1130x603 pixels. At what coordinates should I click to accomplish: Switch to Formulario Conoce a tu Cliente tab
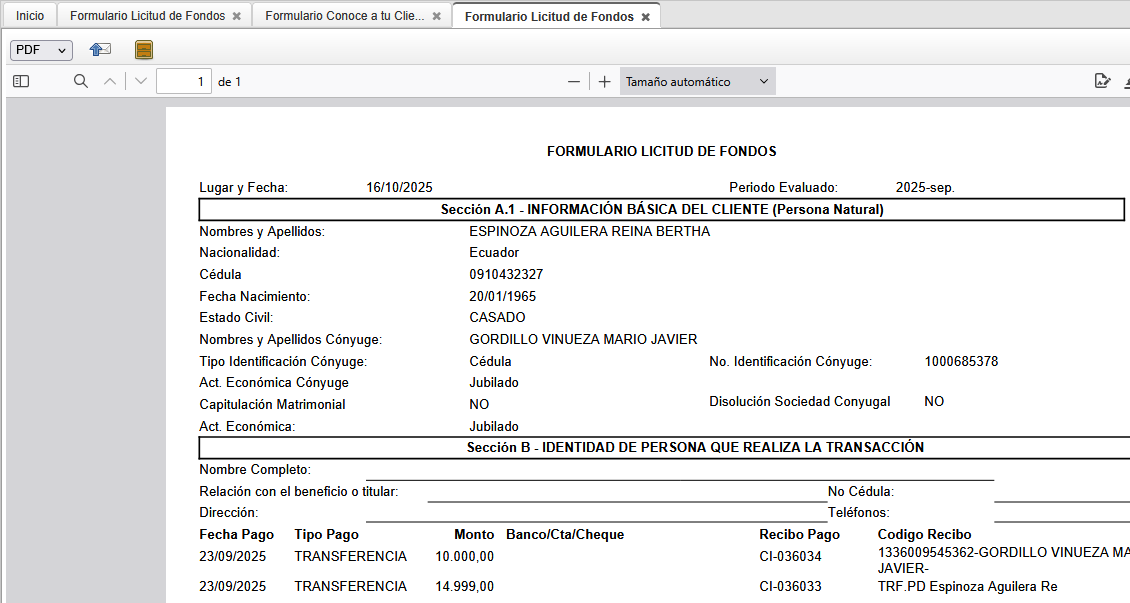[344, 16]
